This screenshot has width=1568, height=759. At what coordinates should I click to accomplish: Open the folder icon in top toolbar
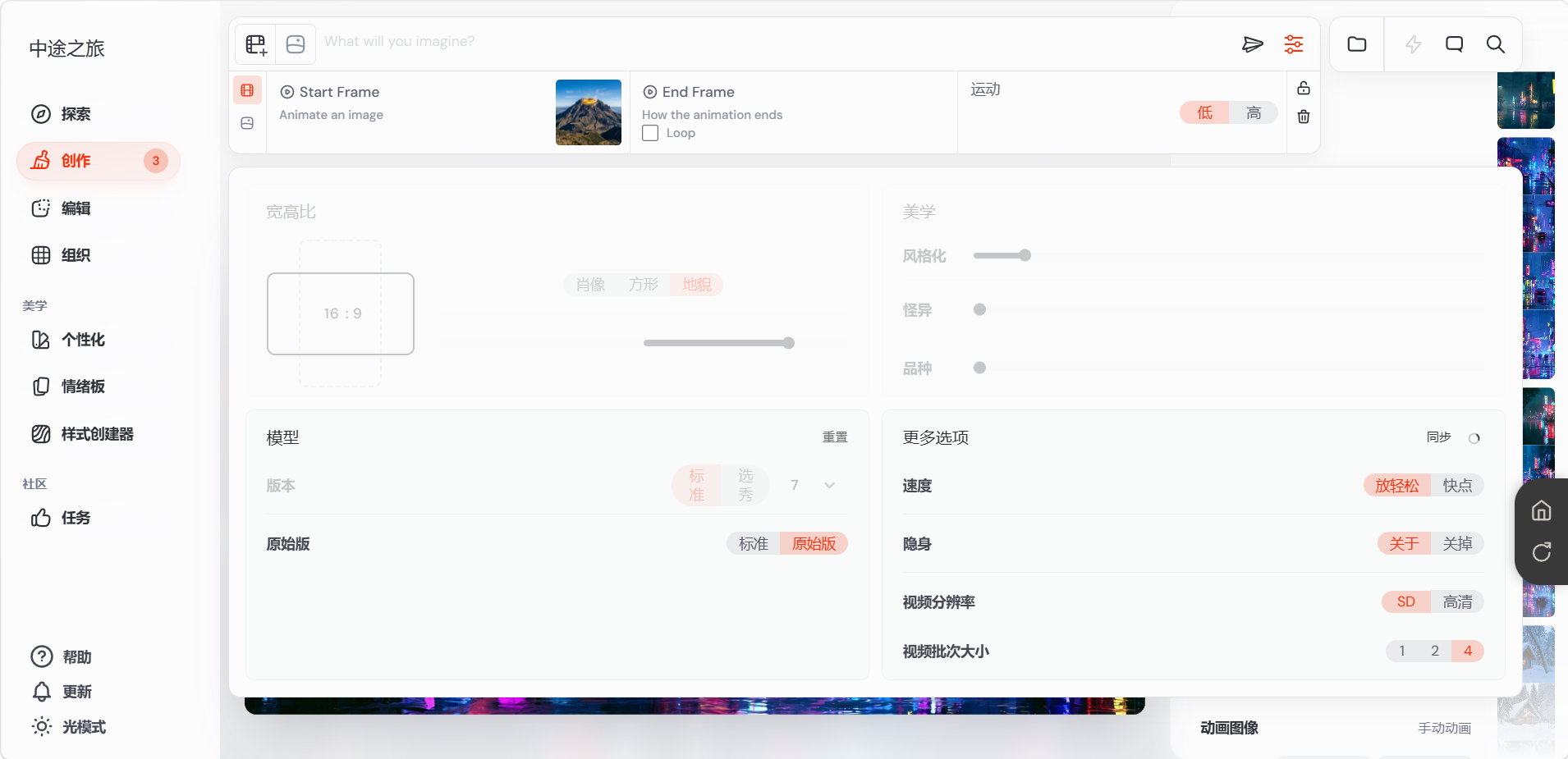coord(1357,44)
